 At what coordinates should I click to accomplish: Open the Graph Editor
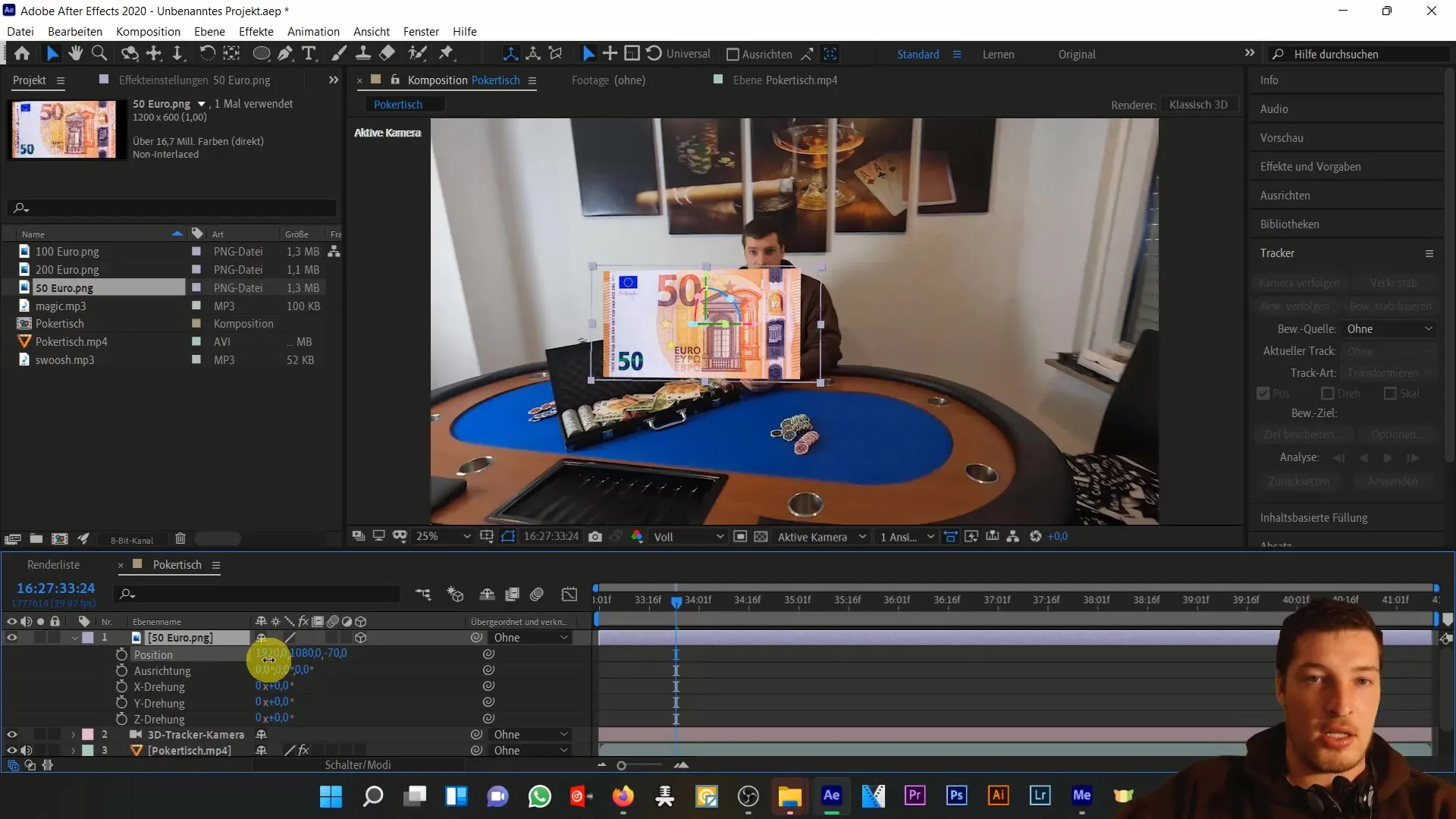[570, 595]
